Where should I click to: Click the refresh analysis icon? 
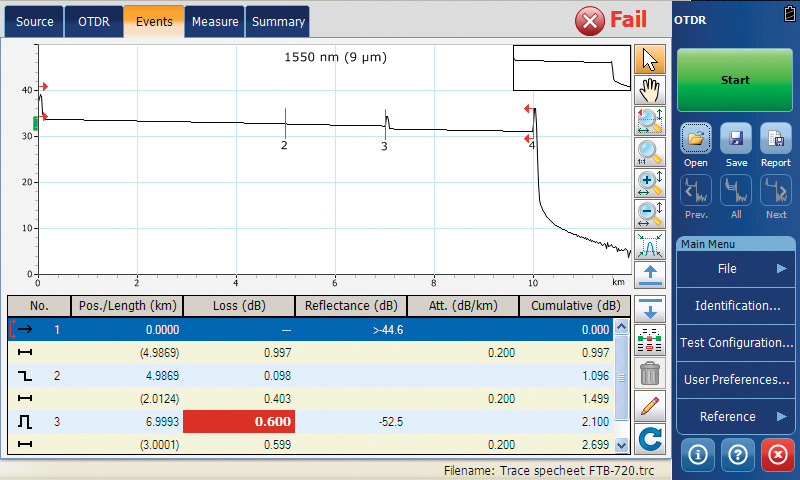point(650,437)
